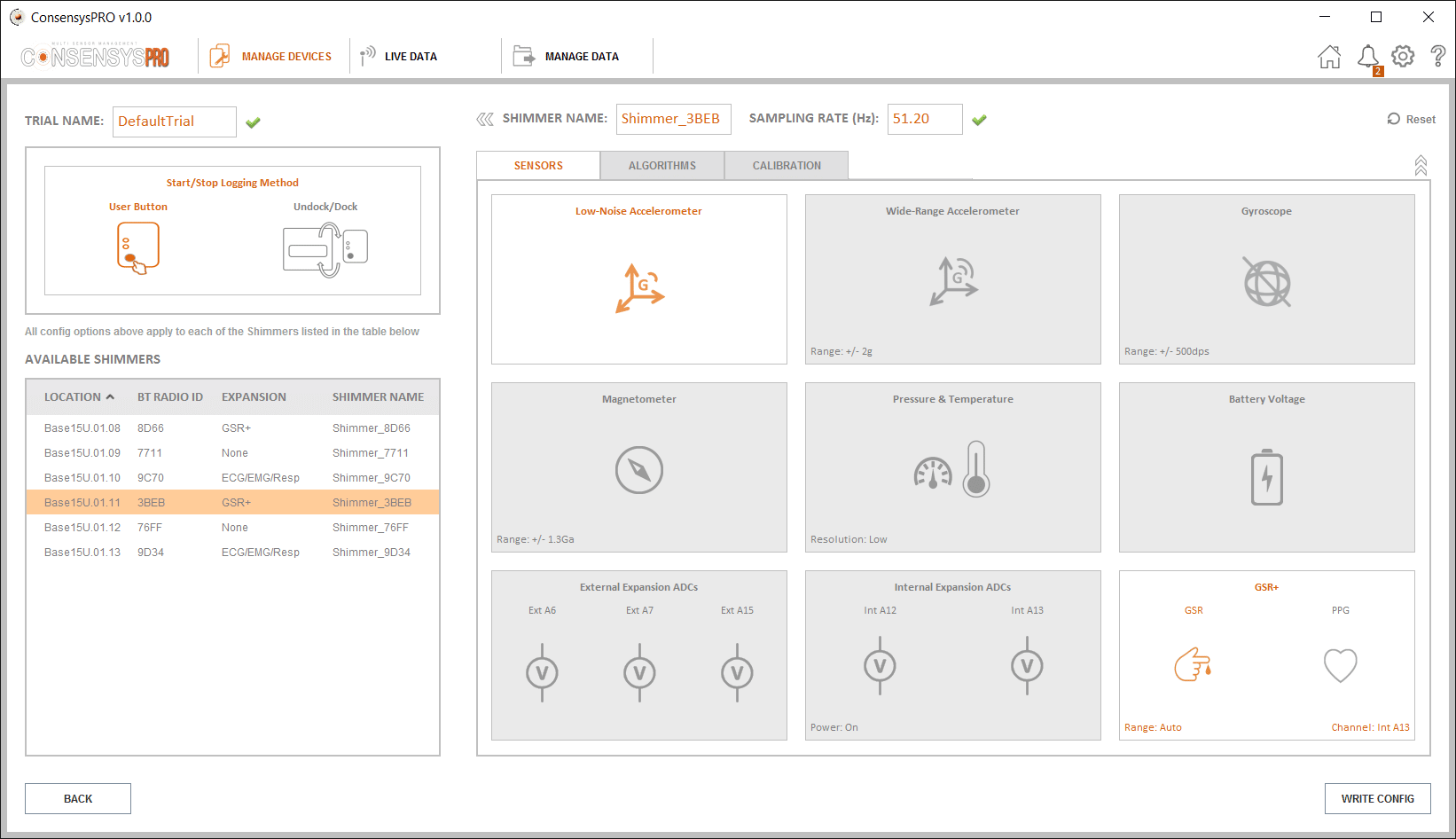Screen dimensions: 1456x839
Task: Collapse the sensors panel with up chevrons
Action: click(1421, 166)
